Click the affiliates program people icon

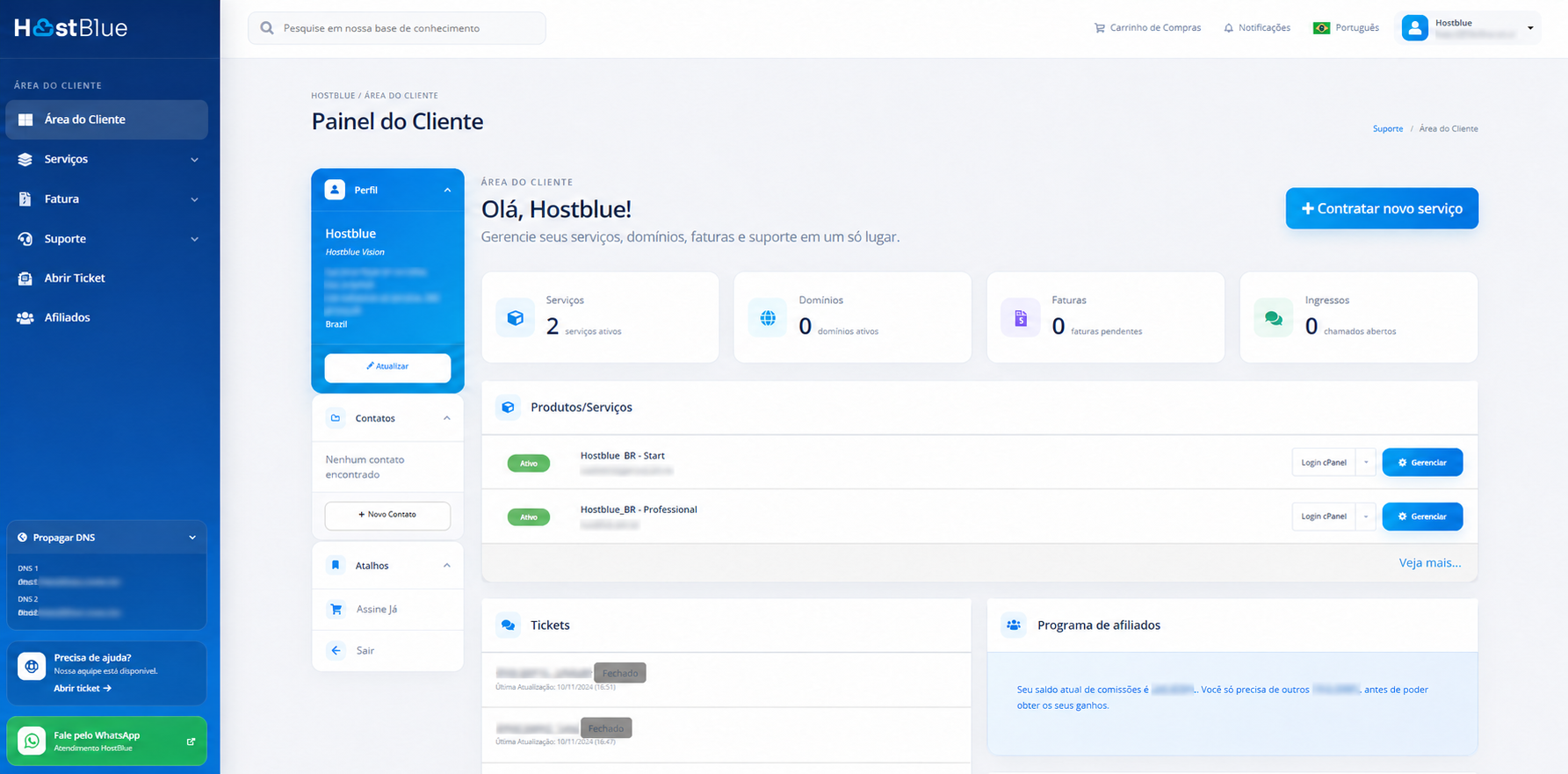[x=1014, y=625]
